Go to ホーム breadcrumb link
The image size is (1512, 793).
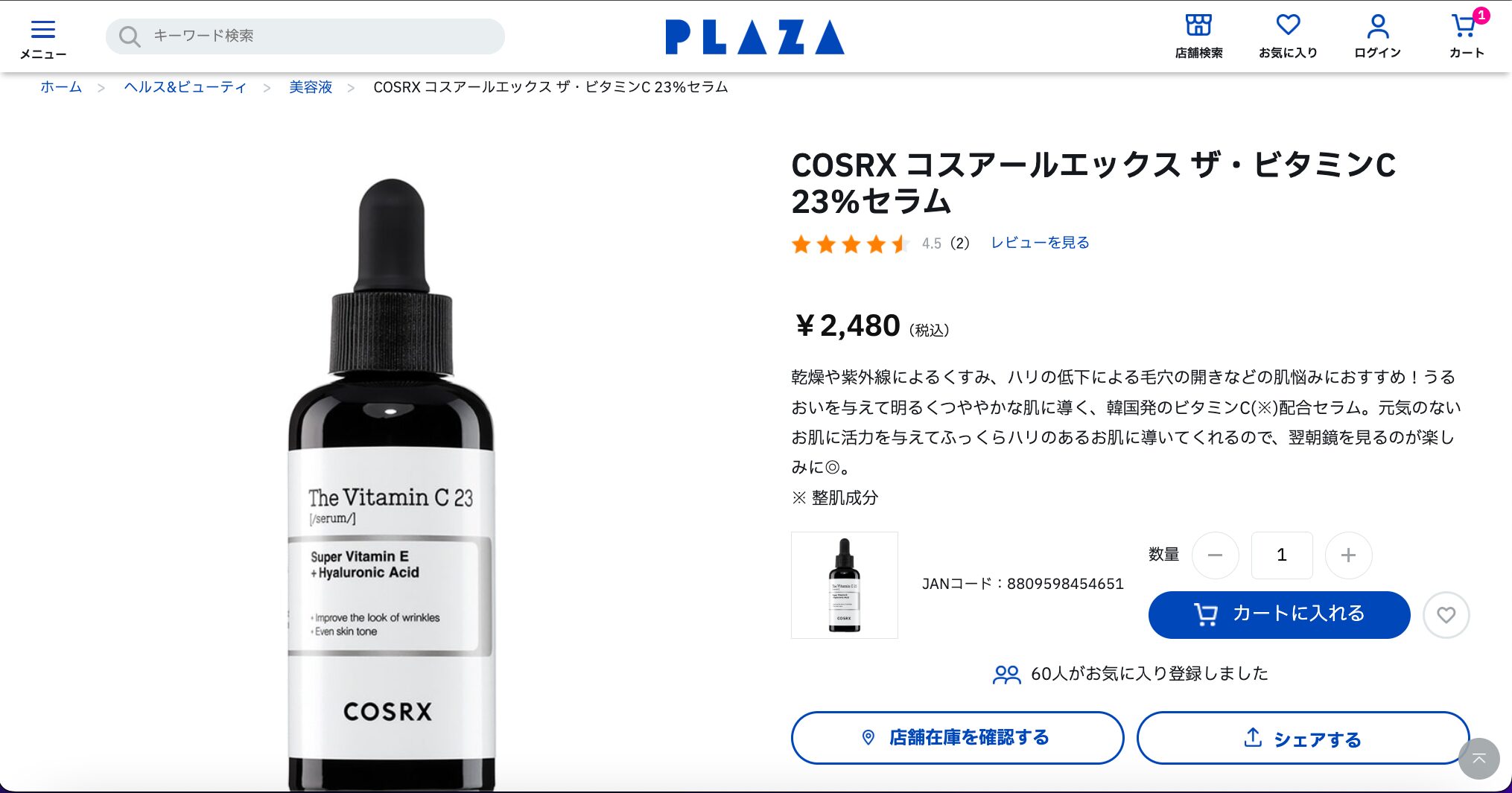click(x=61, y=87)
